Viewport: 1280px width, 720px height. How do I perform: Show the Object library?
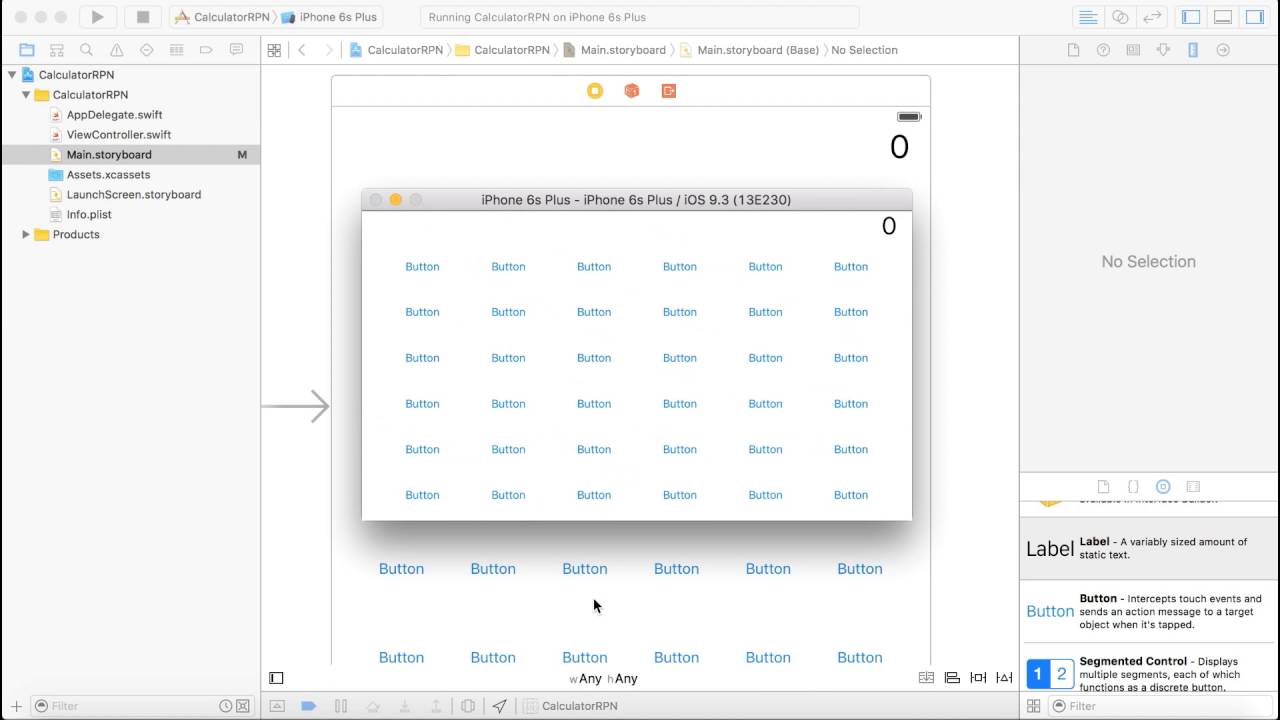click(x=1163, y=487)
